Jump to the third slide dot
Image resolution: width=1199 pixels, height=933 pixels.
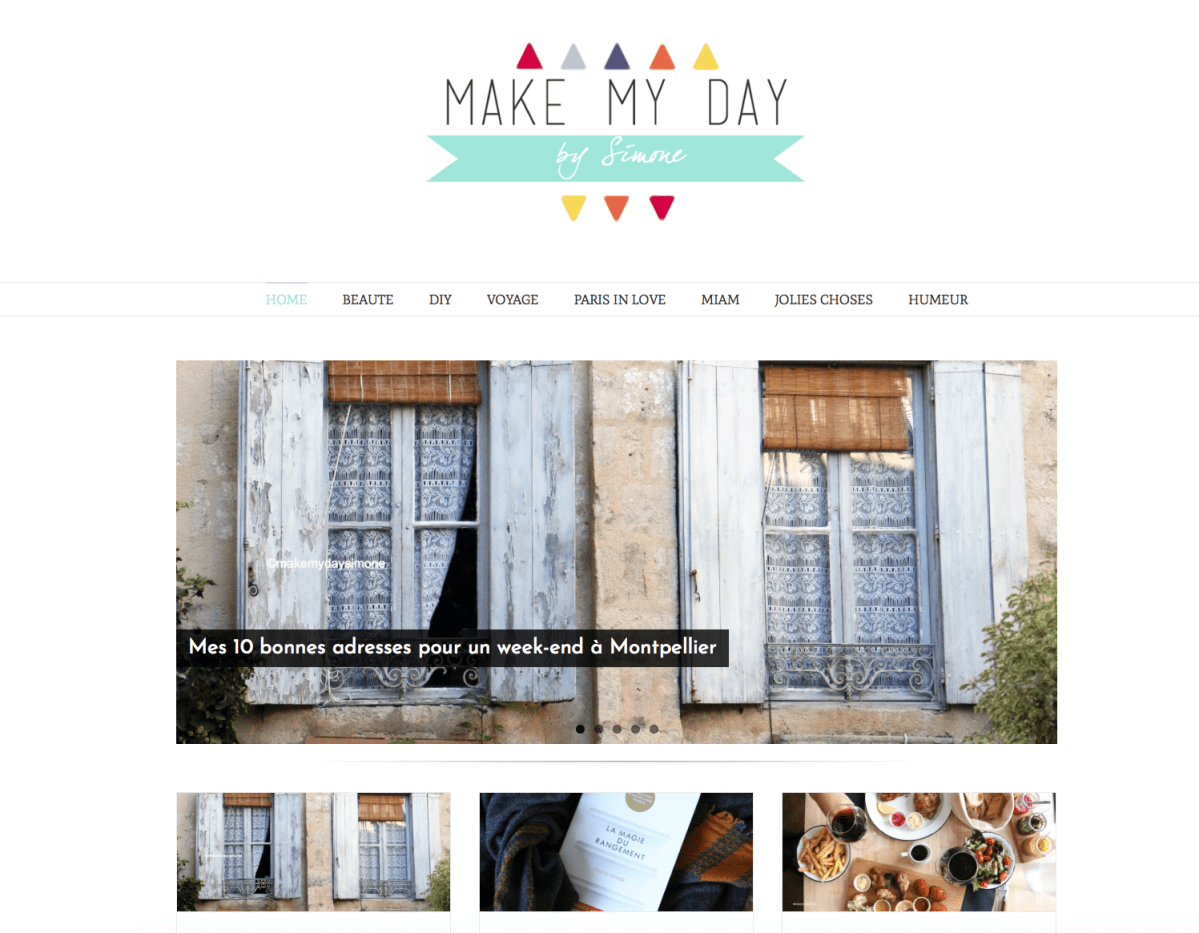click(617, 729)
